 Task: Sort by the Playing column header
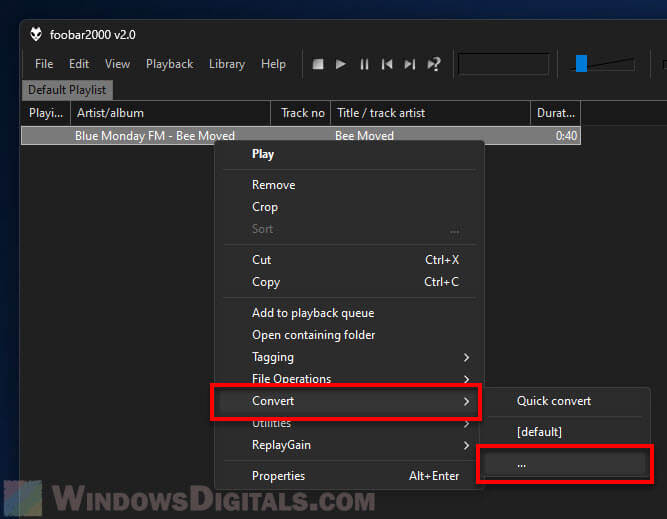click(46, 113)
